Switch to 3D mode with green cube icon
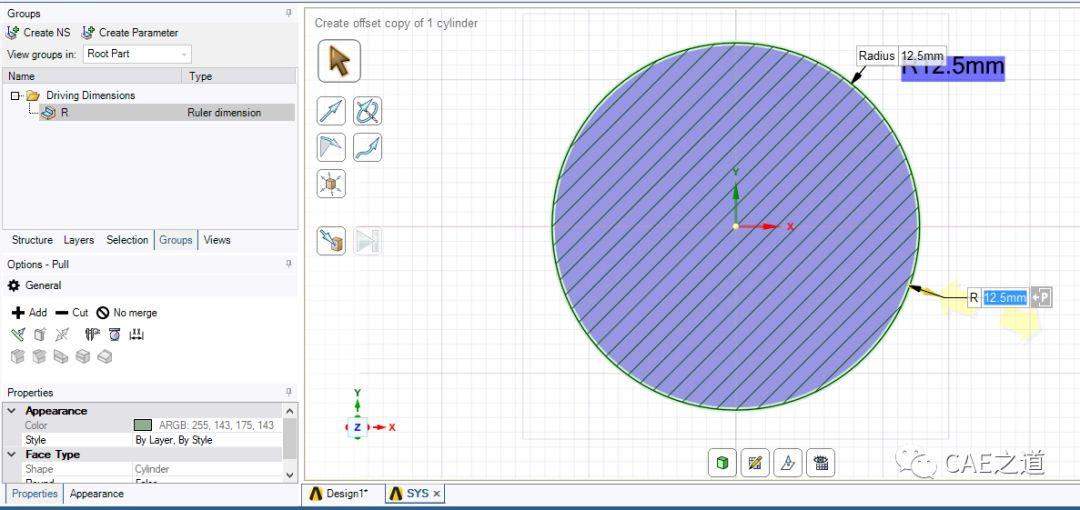 pyautogui.click(x=723, y=462)
